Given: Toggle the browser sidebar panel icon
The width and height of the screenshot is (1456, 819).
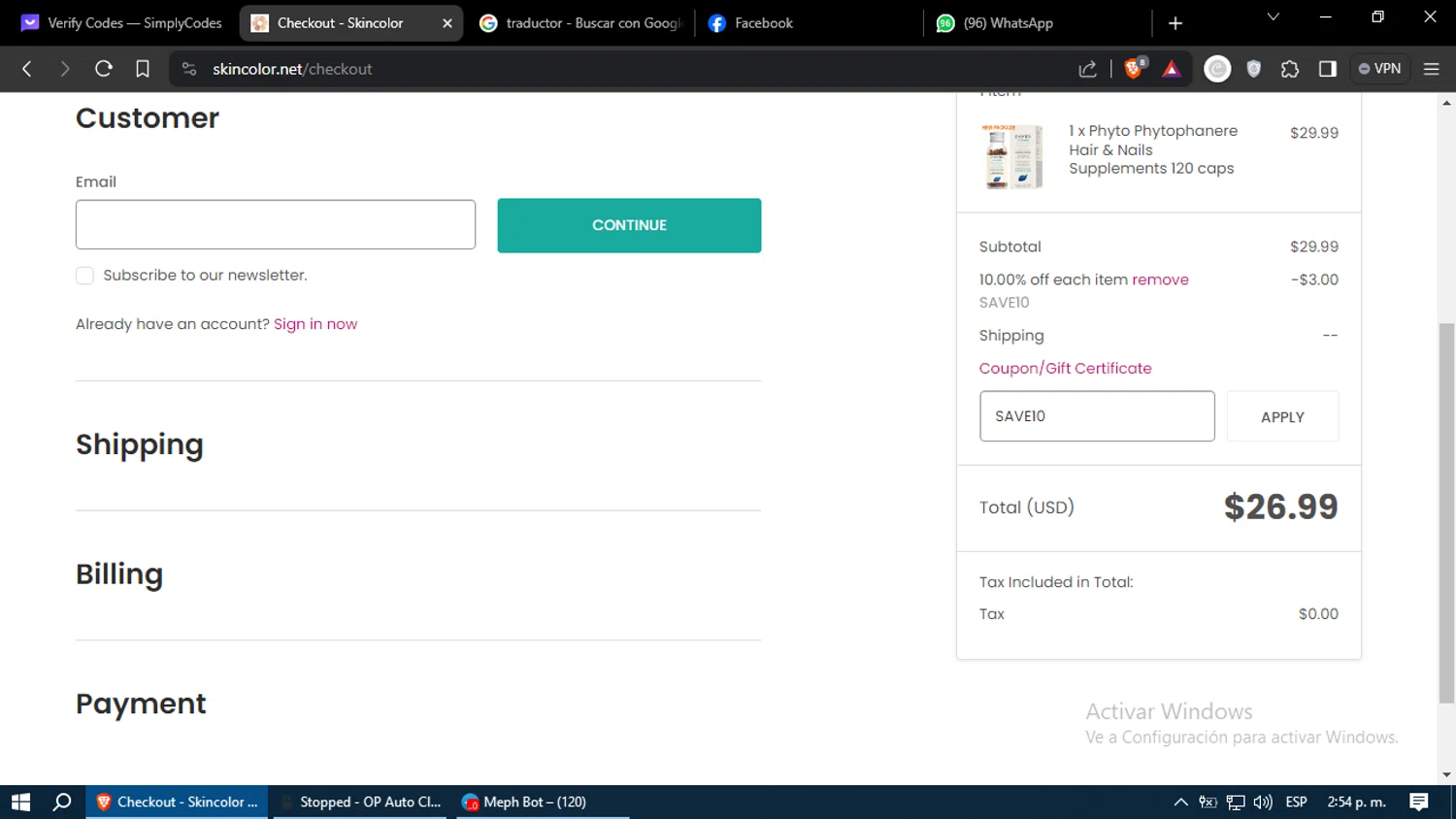Looking at the screenshot, I should 1328,69.
